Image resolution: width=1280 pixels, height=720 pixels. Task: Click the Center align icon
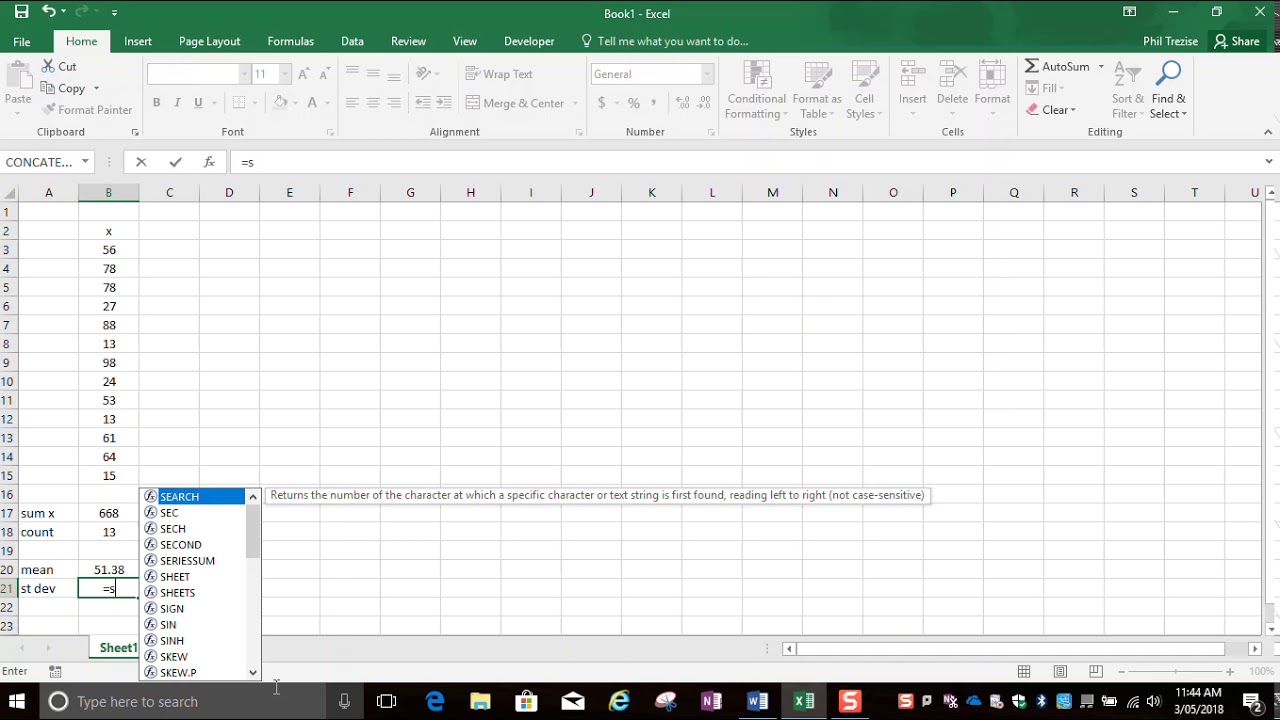pyautogui.click(x=373, y=103)
